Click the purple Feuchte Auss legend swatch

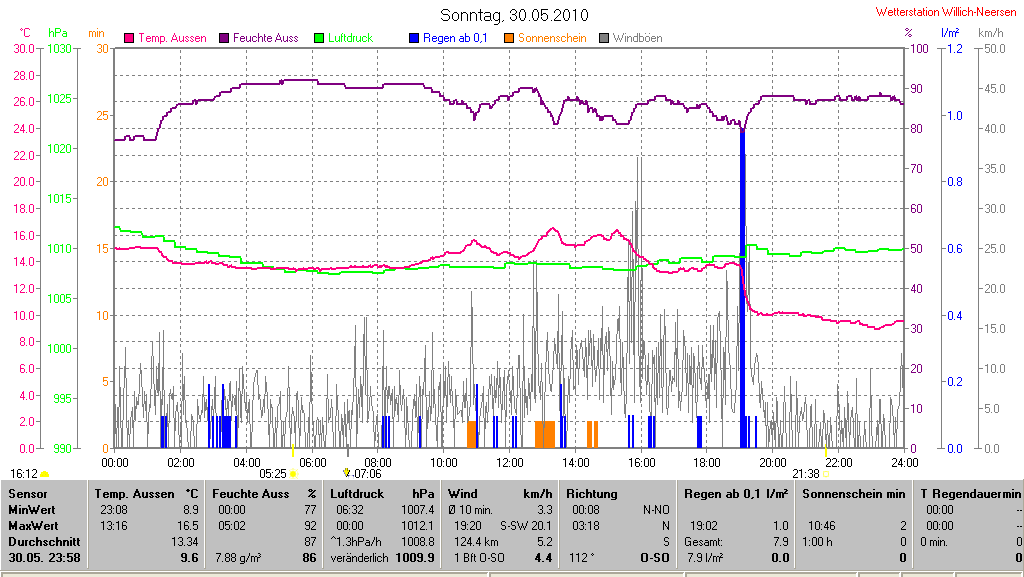(x=224, y=39)
